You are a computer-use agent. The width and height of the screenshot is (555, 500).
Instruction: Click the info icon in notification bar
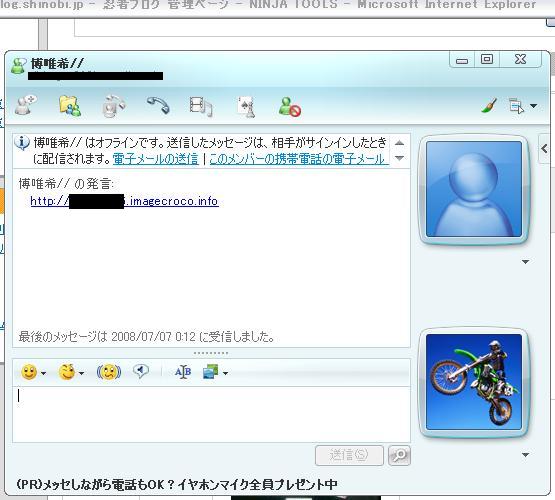22,143
